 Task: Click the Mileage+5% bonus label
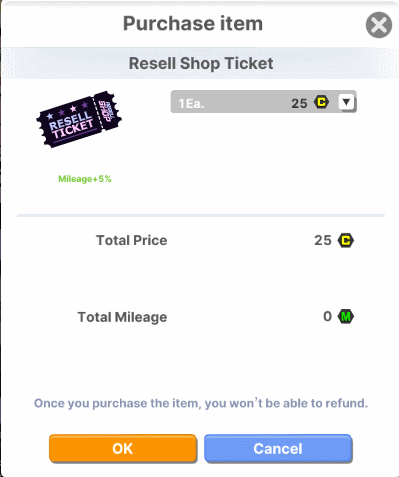point(85,179)
